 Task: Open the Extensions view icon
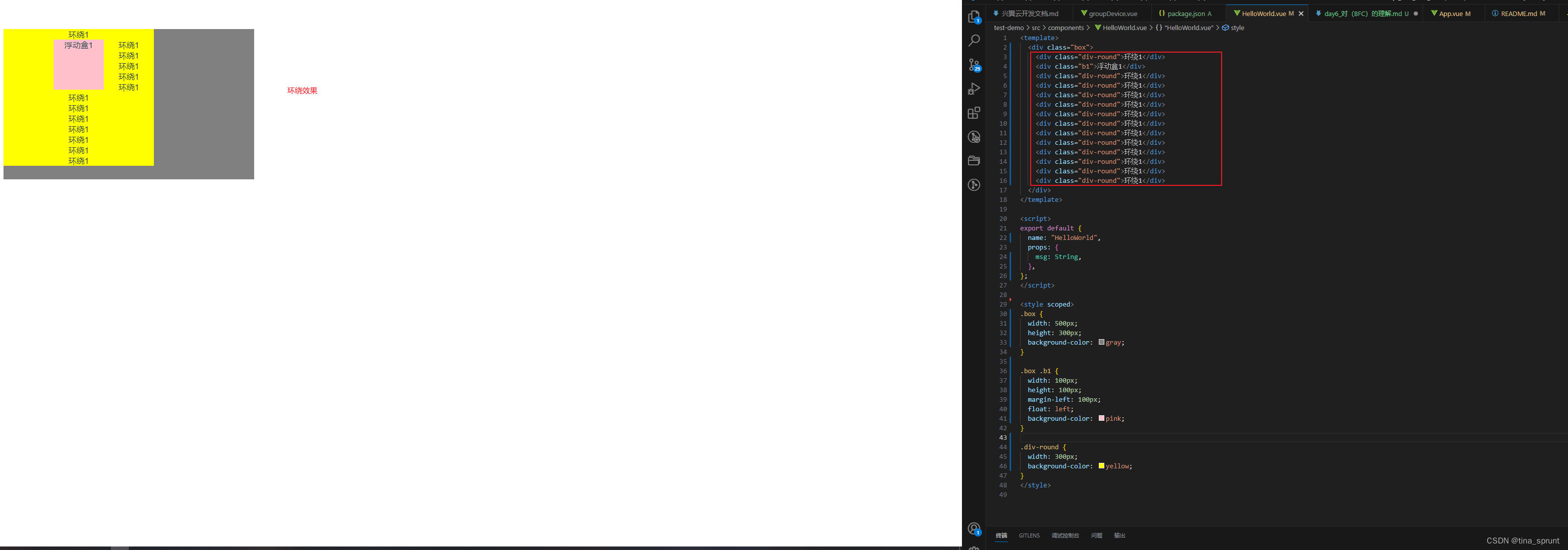pos(974,113)
